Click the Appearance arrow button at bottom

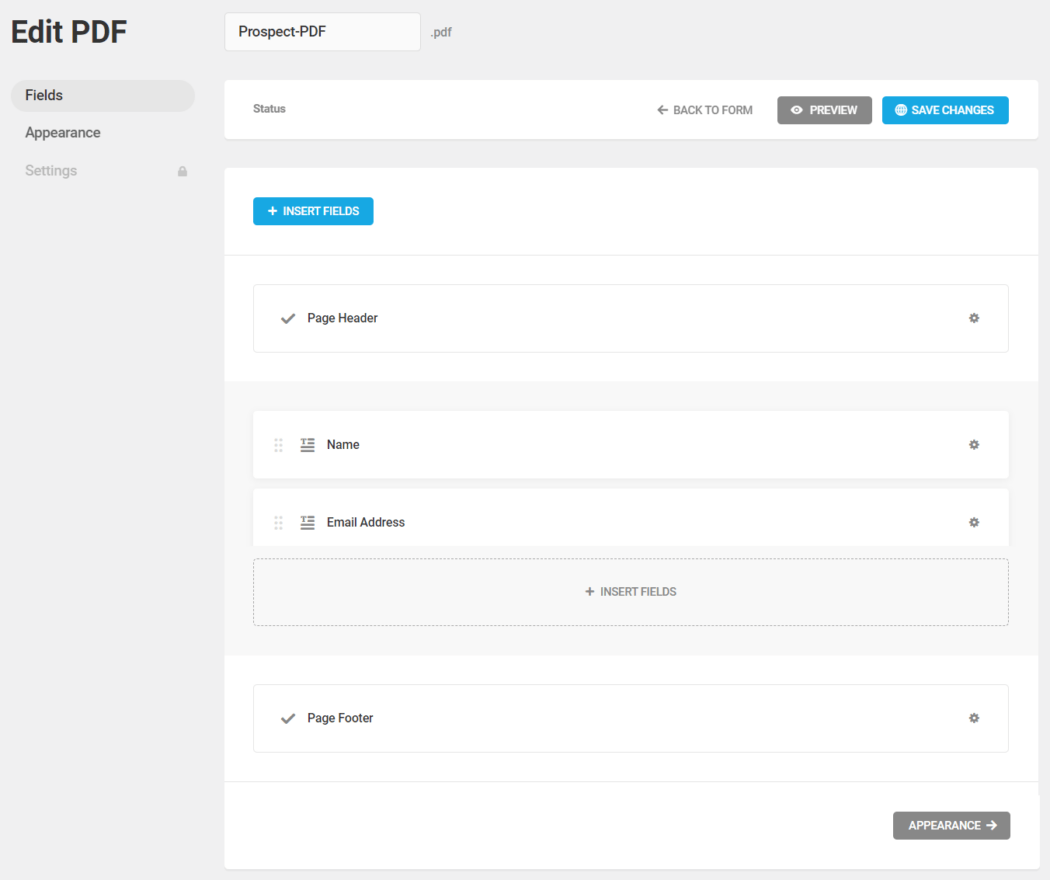tap(951, 825)
